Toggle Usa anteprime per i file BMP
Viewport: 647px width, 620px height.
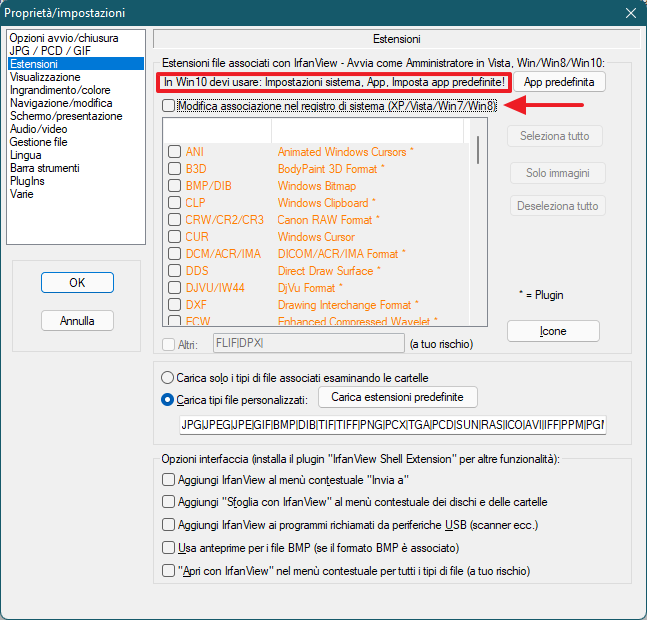pyautogui.click(x=168, y=548)
